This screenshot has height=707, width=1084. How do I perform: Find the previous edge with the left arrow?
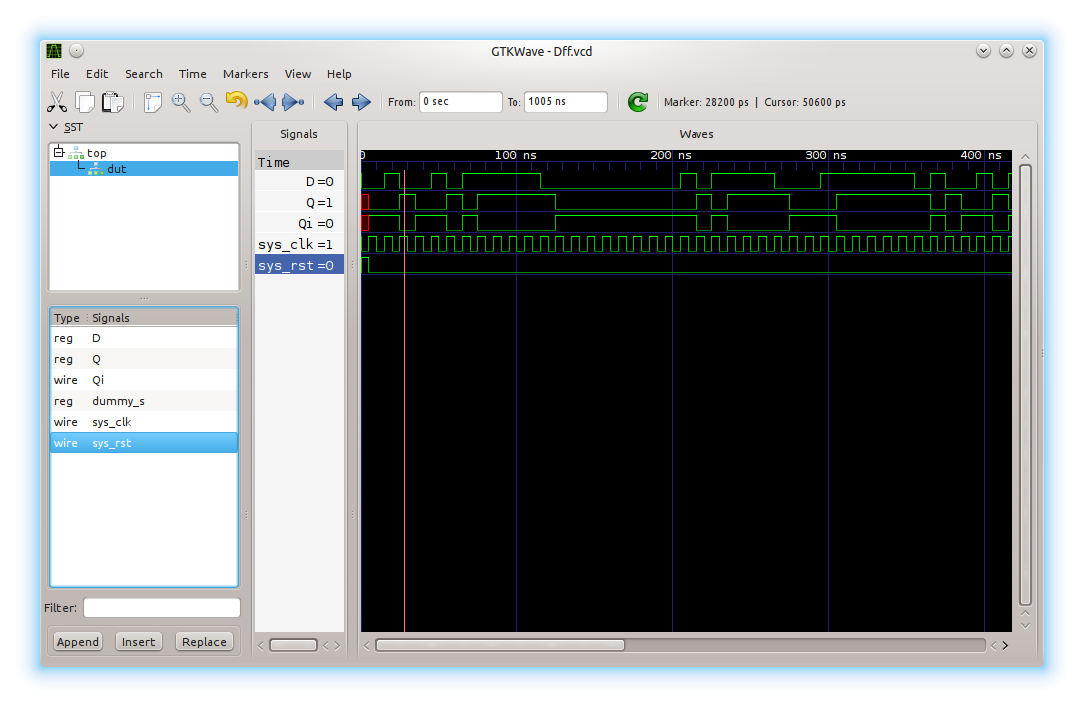click(333, 102)
